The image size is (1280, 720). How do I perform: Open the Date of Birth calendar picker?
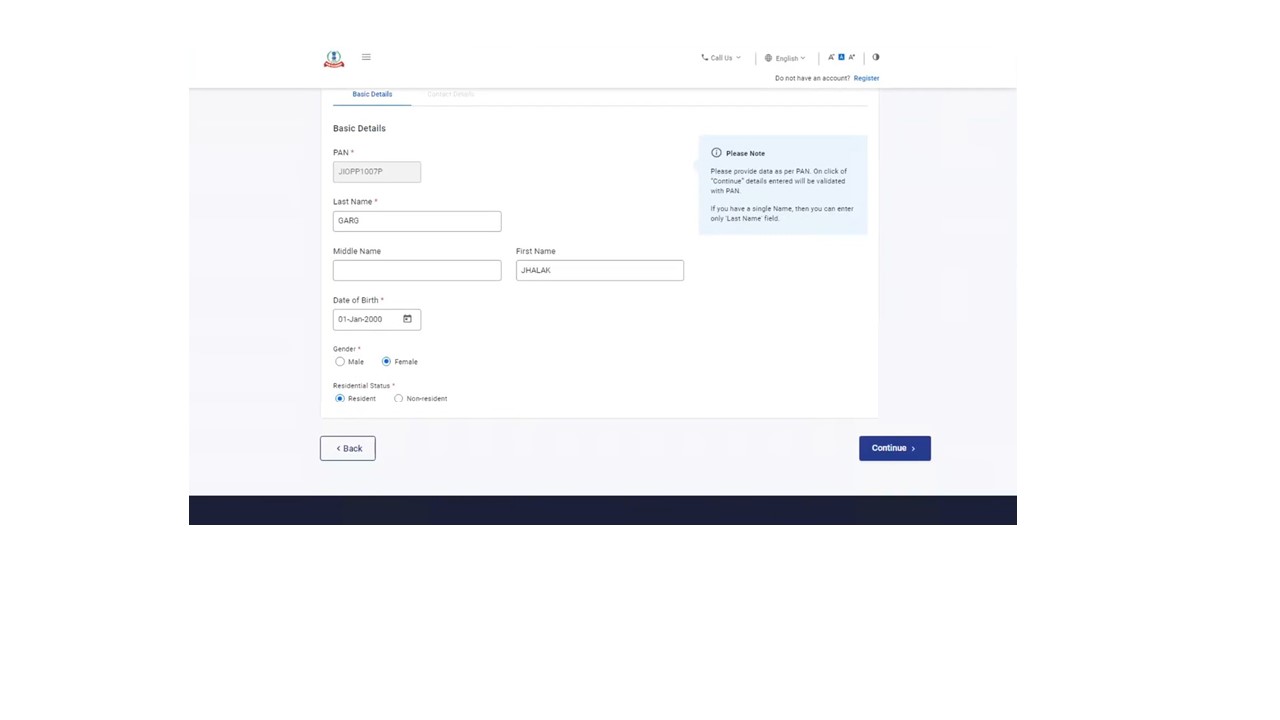(x=407, y=319)
